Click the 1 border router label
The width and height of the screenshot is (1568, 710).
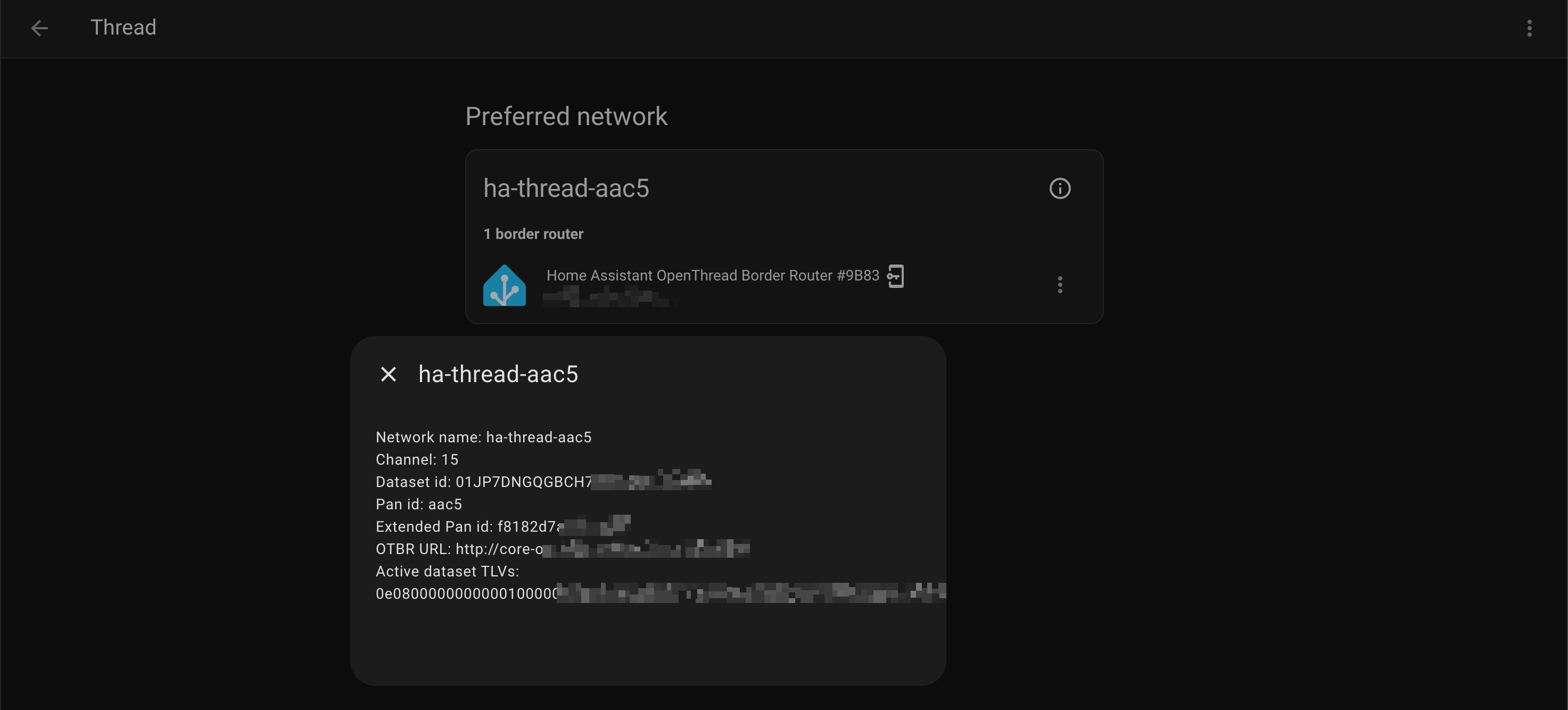[533, 234]
